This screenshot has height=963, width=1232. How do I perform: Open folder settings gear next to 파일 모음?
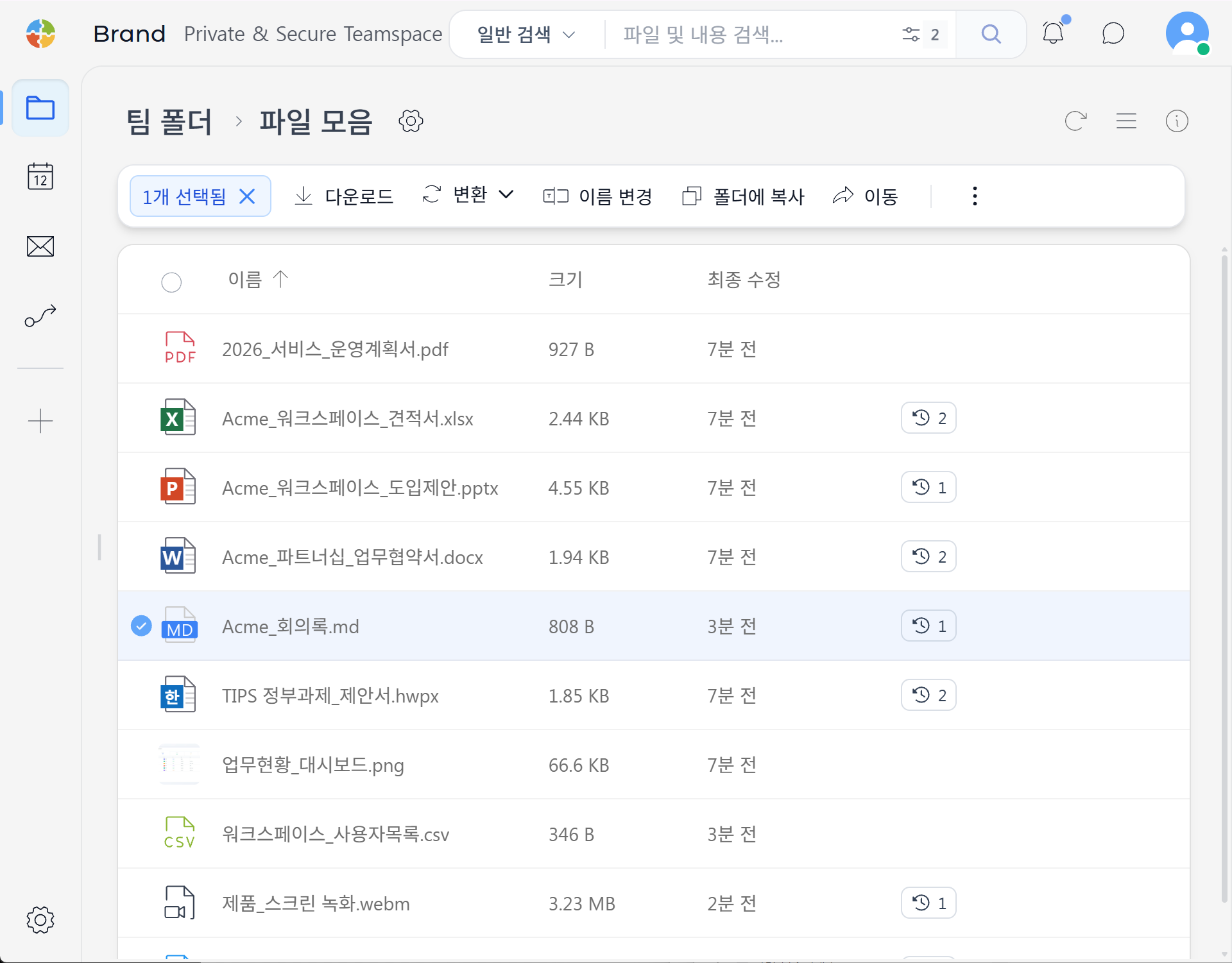pos(411,121)
